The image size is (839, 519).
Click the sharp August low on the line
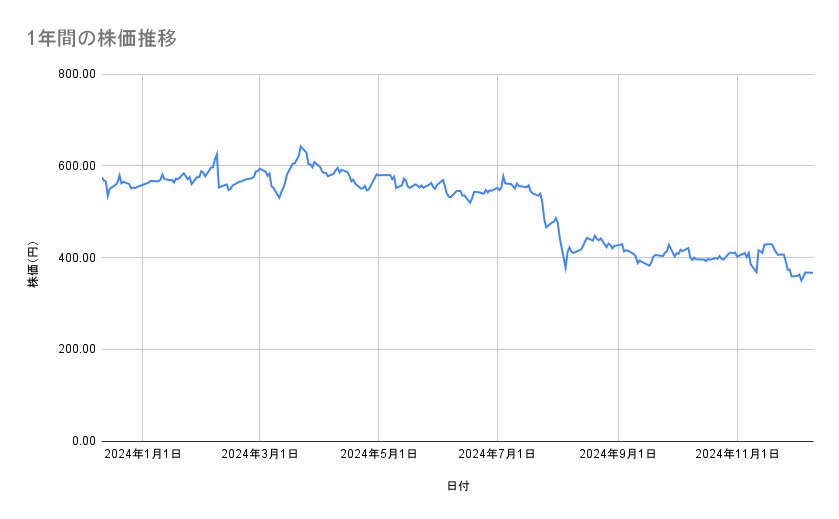point(565,269)
